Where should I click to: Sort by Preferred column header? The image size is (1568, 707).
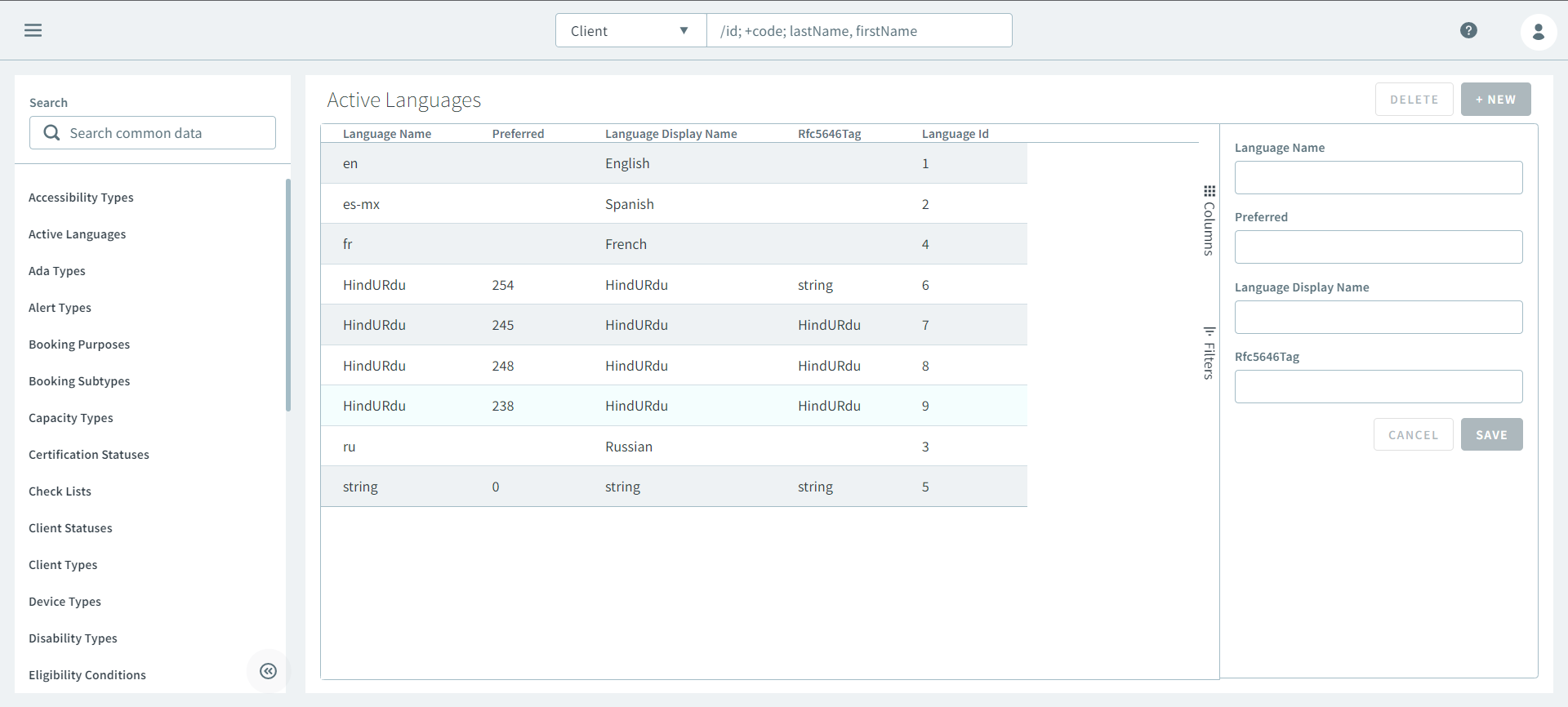[x=518, y=134]
